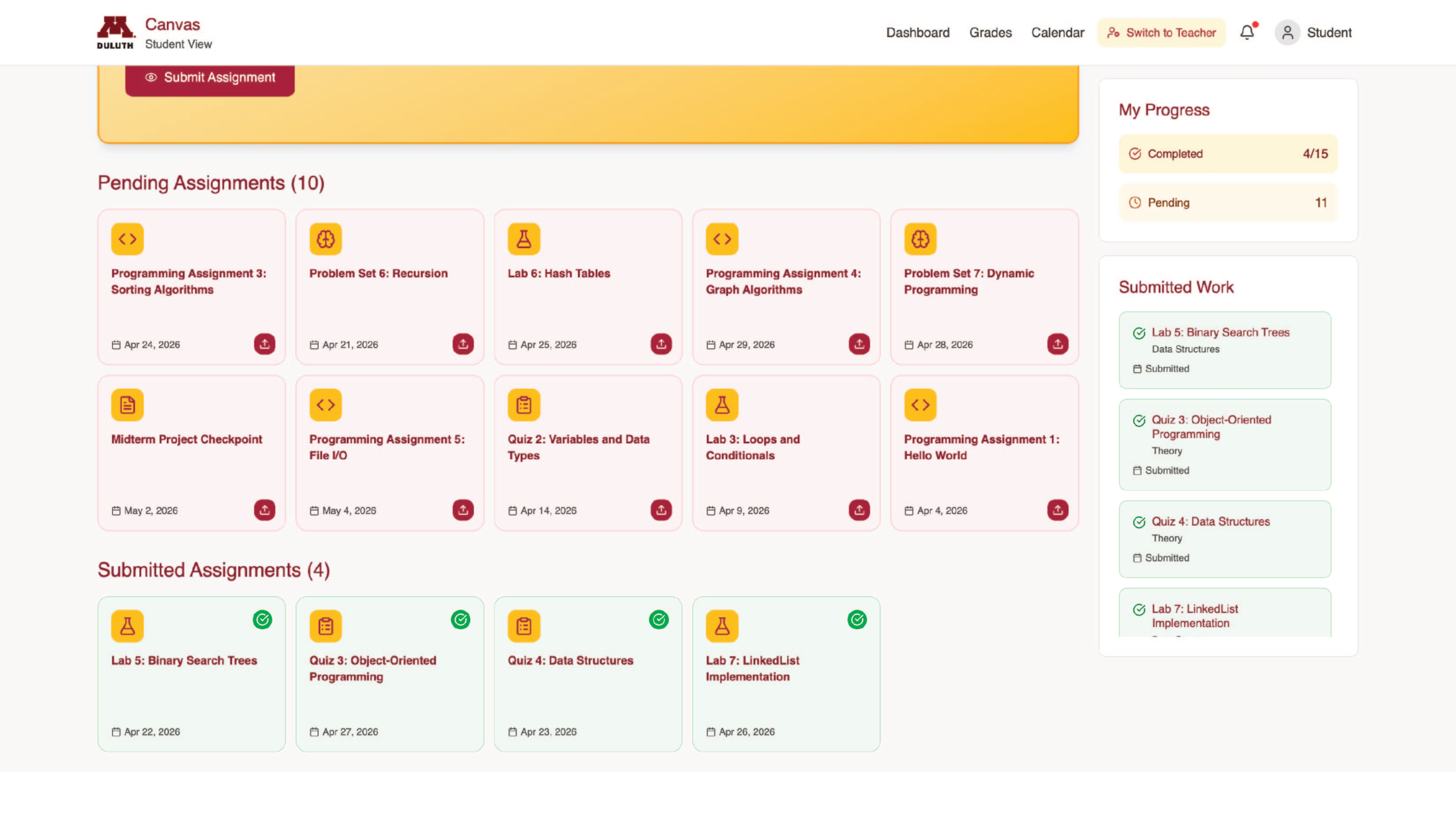Screen dimensions: 1456x828
Task: Click code icon on Programming Assignment 3 card
Action: (x=127, y=239)
